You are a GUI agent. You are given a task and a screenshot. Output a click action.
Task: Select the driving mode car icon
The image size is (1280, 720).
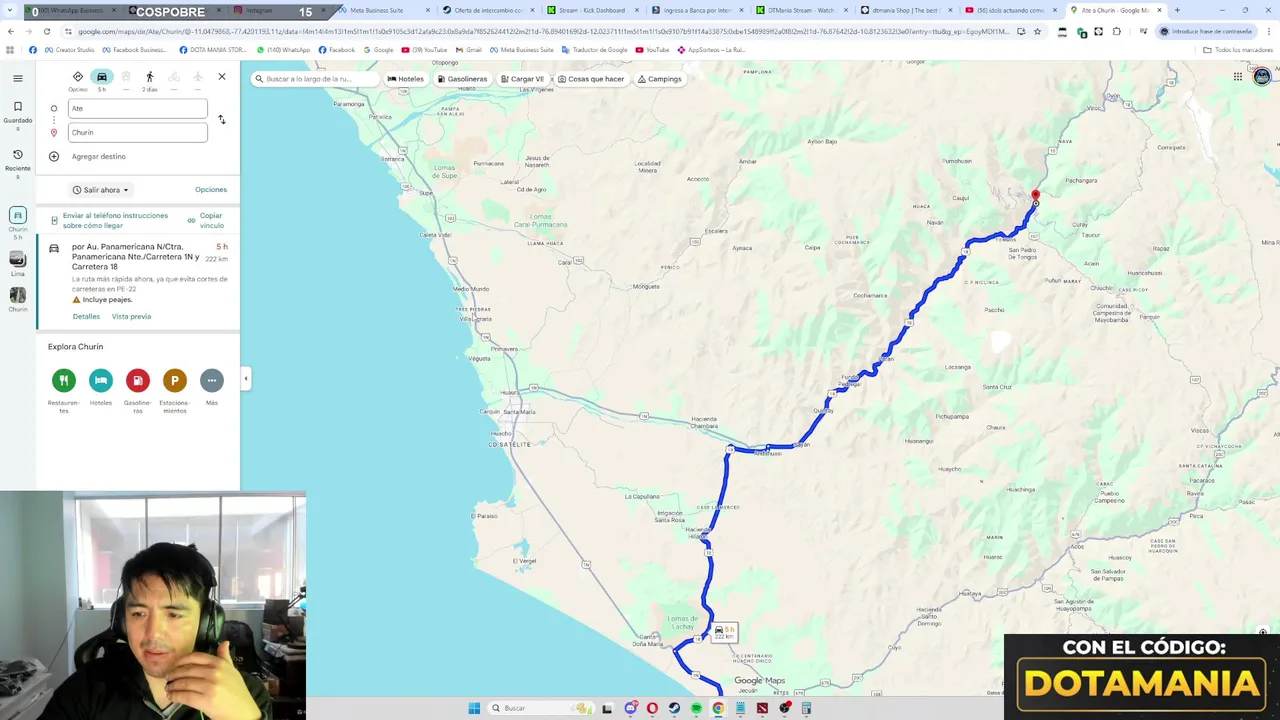pyautogui.click(x=101, y=77)
